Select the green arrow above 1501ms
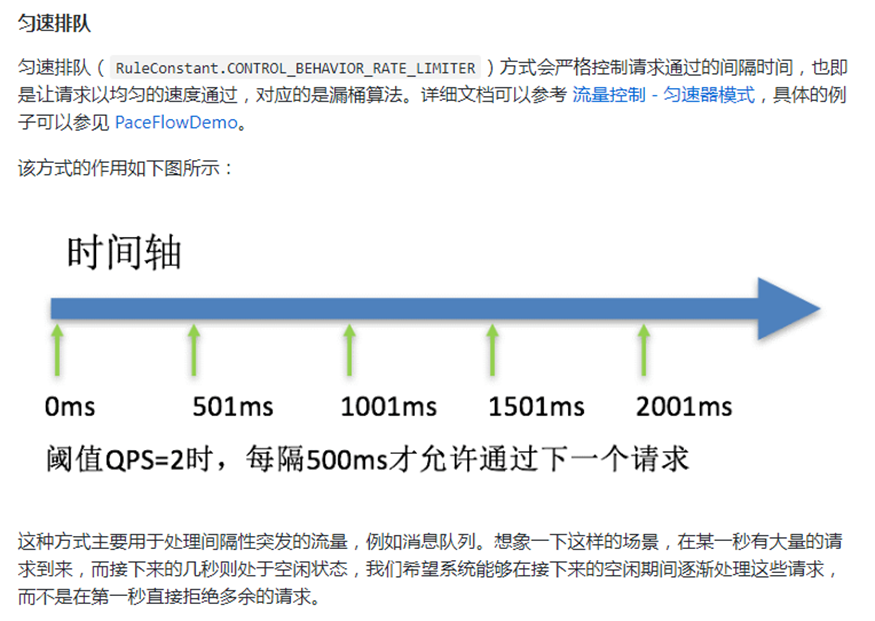The image size is (875, 621). coord(492,350)
